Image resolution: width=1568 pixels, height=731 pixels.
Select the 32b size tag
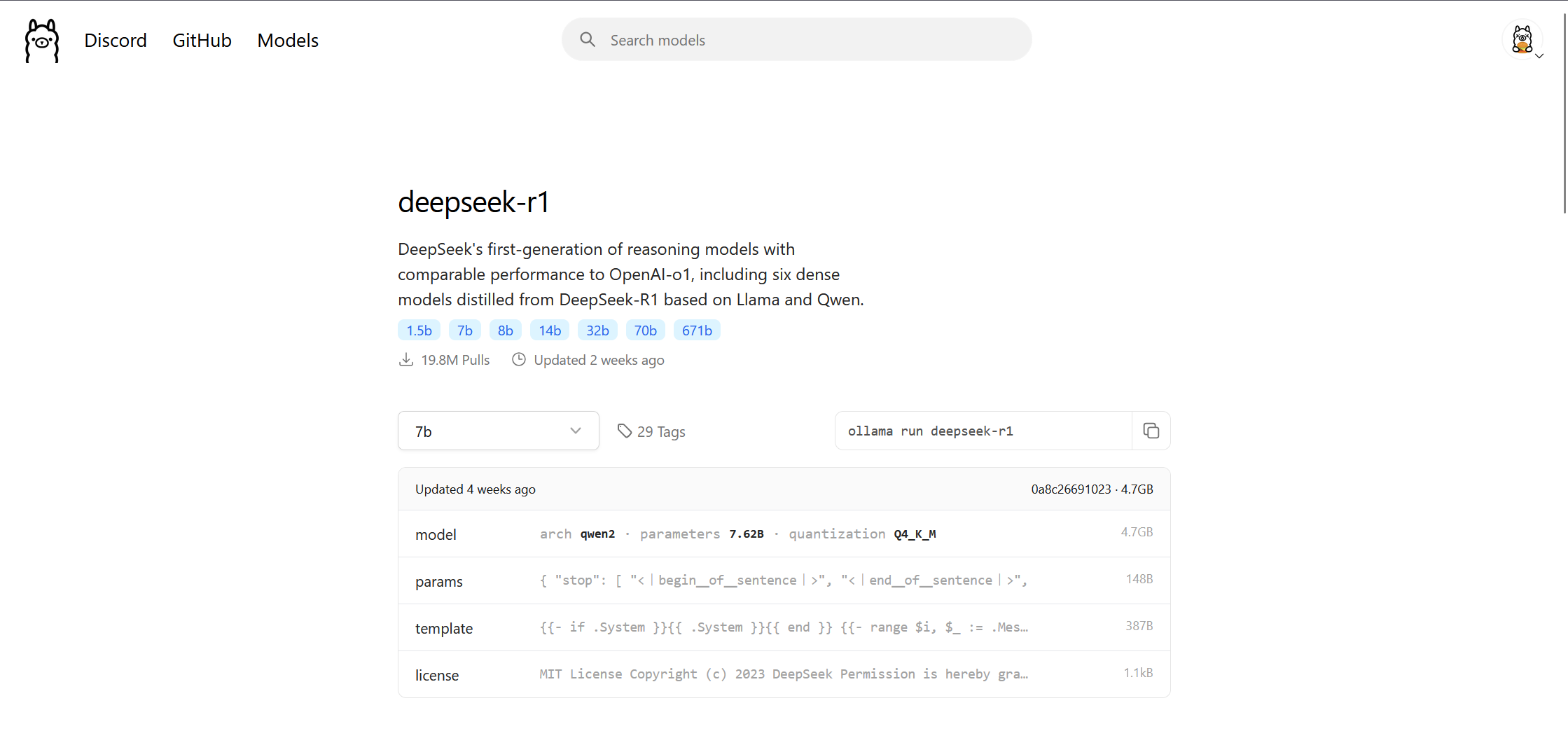597,330
